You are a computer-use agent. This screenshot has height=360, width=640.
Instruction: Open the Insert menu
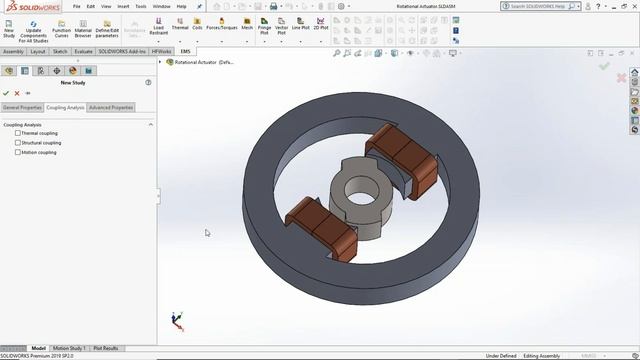123,6
